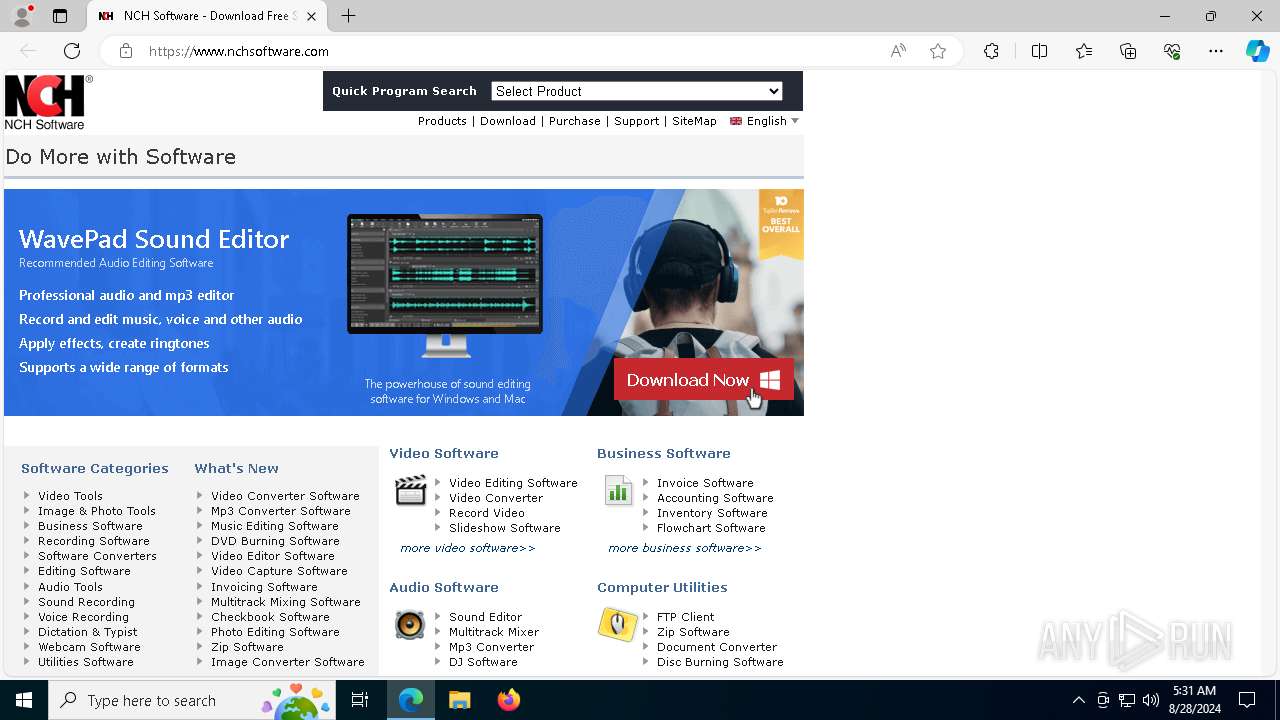Click the Computer Utilities mouse icon

(618, 624)
